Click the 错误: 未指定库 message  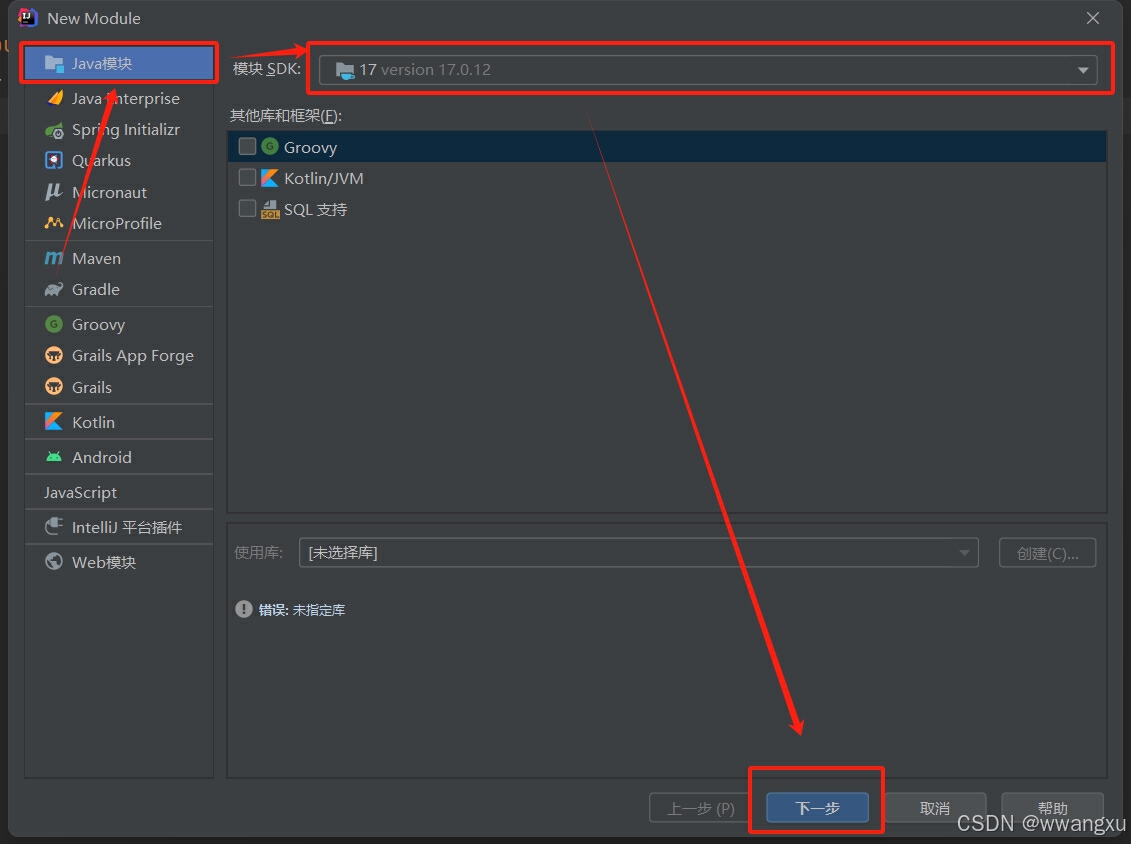pyautogui.click(x=302, y=610)
